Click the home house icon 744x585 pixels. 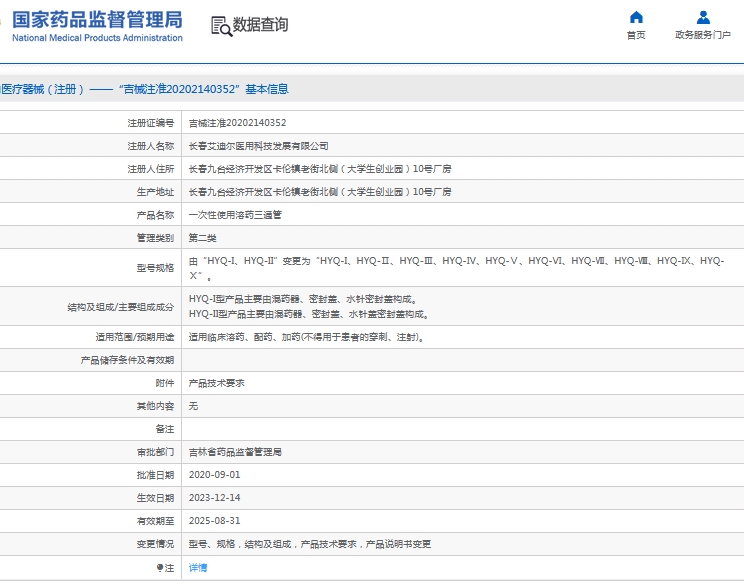click(636, 18)
